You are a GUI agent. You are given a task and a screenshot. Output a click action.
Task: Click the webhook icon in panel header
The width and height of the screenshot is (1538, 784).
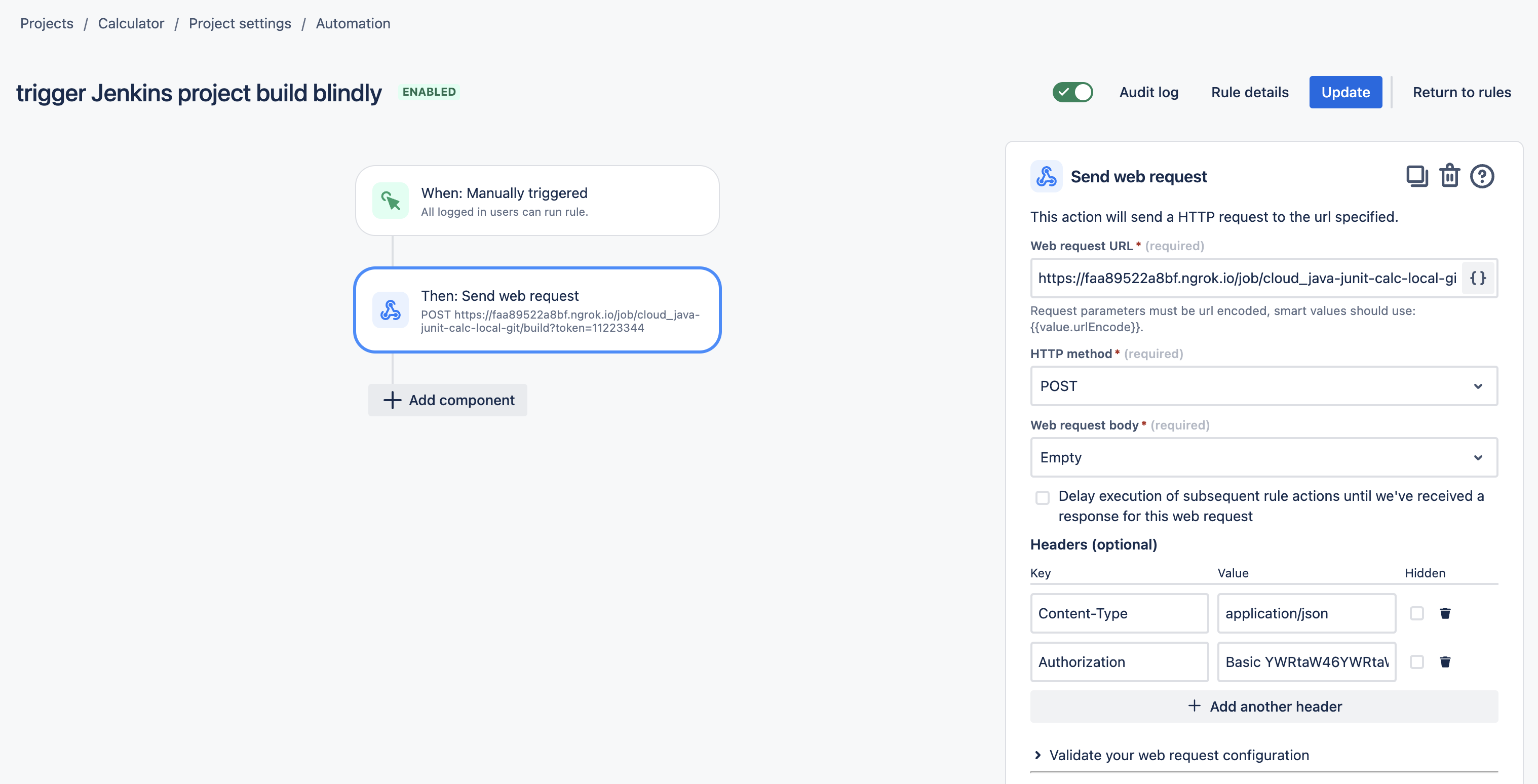1046,176
